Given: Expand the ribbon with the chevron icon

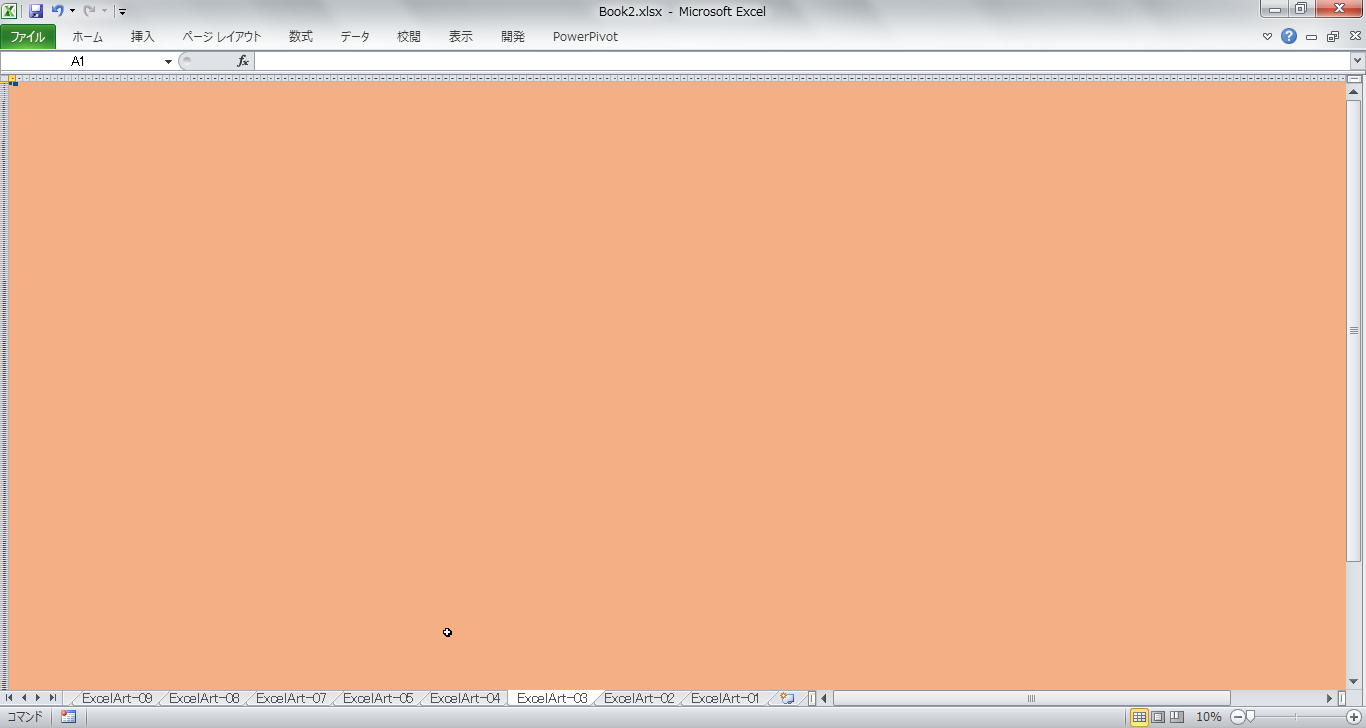Looking at the screenshot, I should (x=1268, y=37).
